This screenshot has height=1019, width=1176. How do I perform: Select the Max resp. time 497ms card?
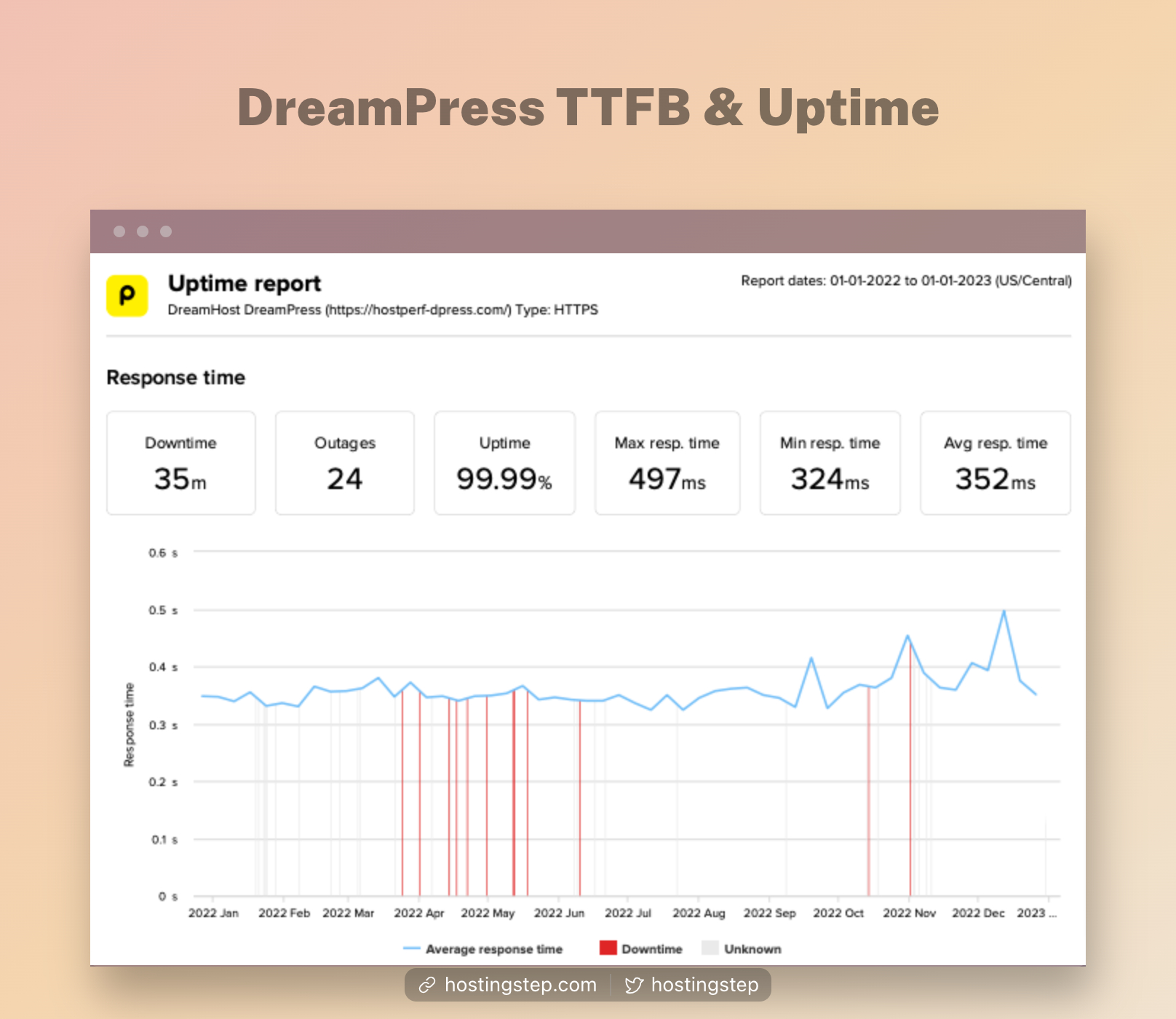coord(667,463)
